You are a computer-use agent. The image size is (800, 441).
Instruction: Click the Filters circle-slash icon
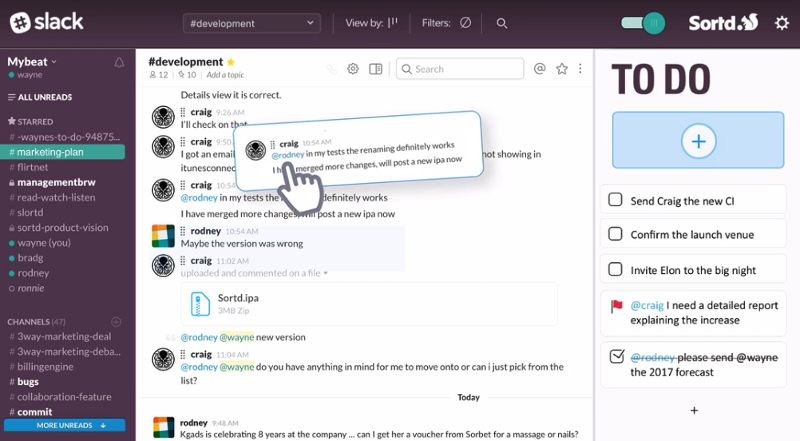tap(465, 23)
